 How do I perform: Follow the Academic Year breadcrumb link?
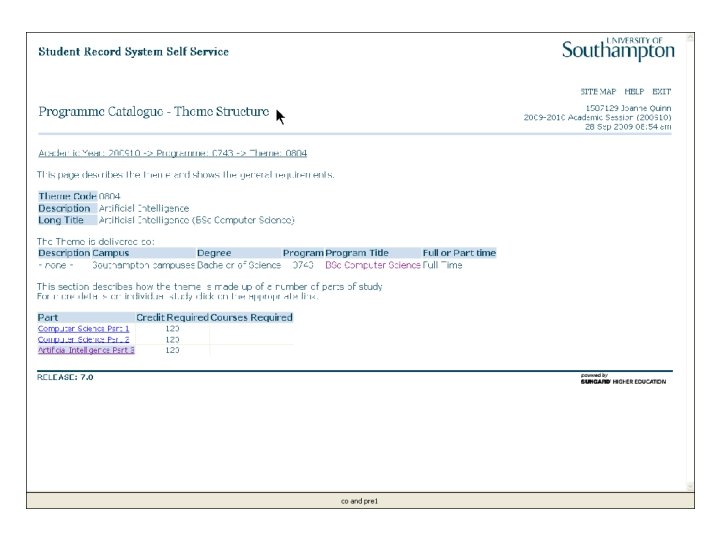point(173,153)
